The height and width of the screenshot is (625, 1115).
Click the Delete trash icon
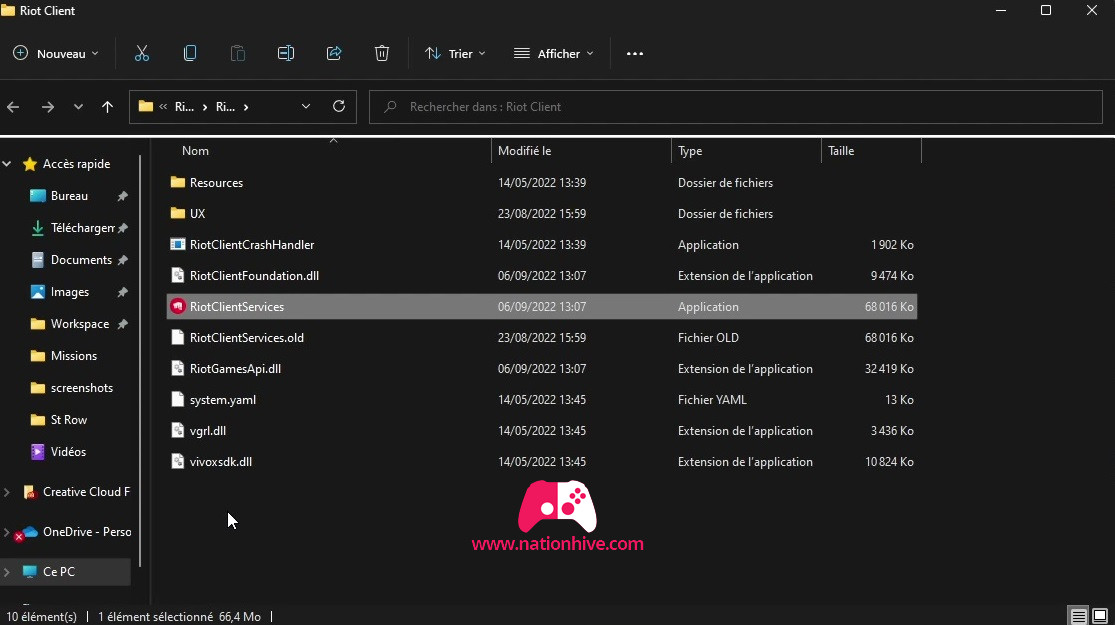(382, 53)
